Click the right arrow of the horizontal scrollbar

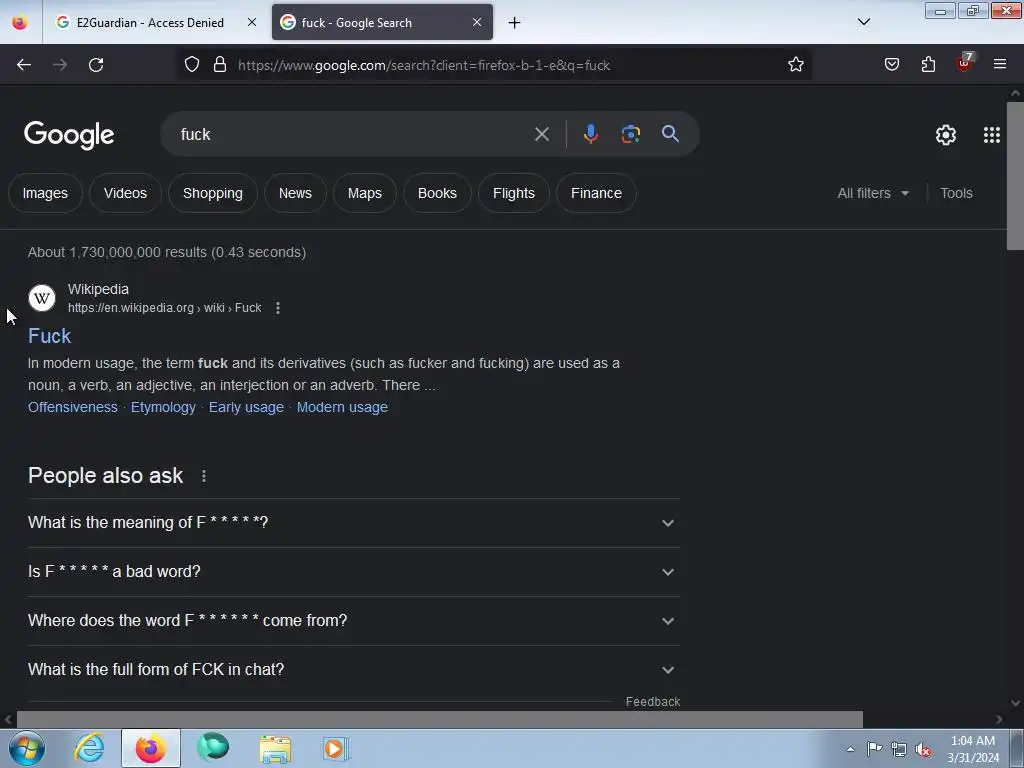click(x=999, y=720)
